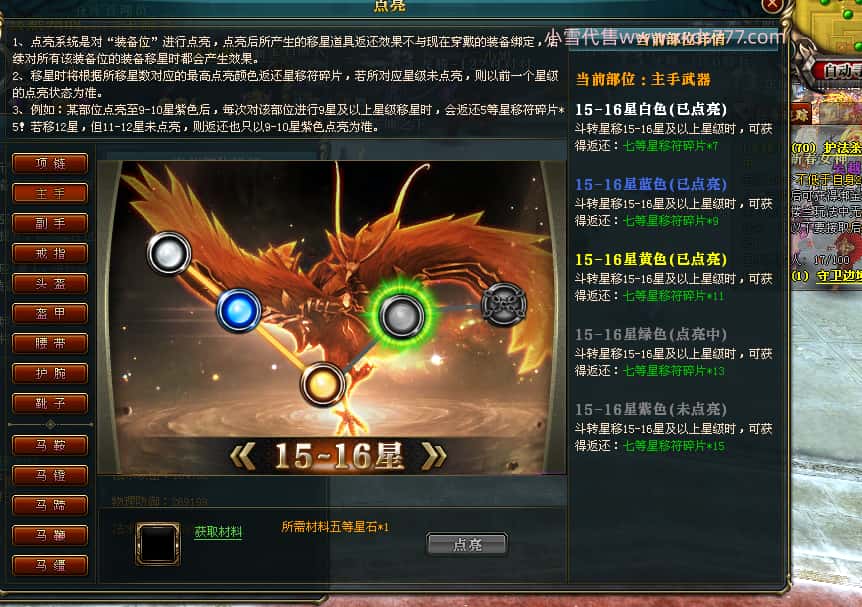Open the 获取材料 get materials link
This screenshot has height=607, width=862.
click(x=218, y=532)
